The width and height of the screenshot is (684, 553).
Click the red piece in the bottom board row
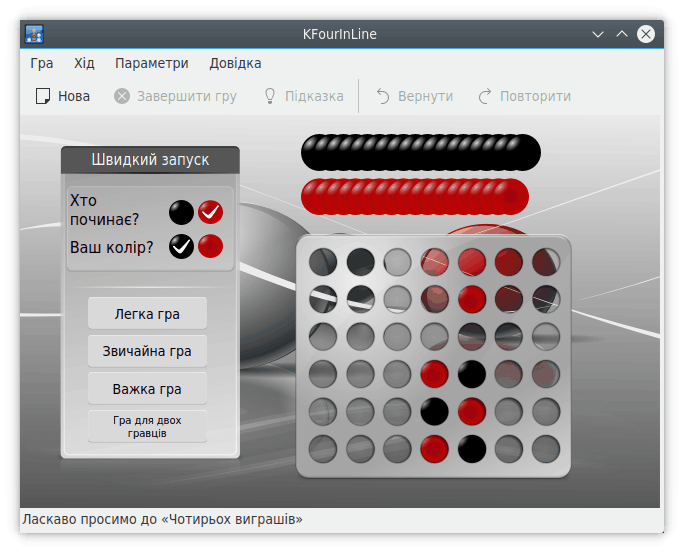(434, 449)
